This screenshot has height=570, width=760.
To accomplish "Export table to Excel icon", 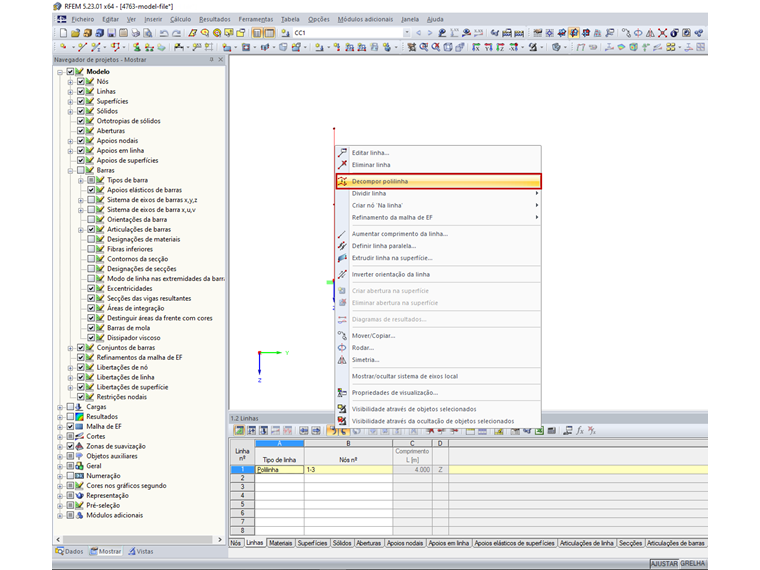I will (x=539, y=430).
